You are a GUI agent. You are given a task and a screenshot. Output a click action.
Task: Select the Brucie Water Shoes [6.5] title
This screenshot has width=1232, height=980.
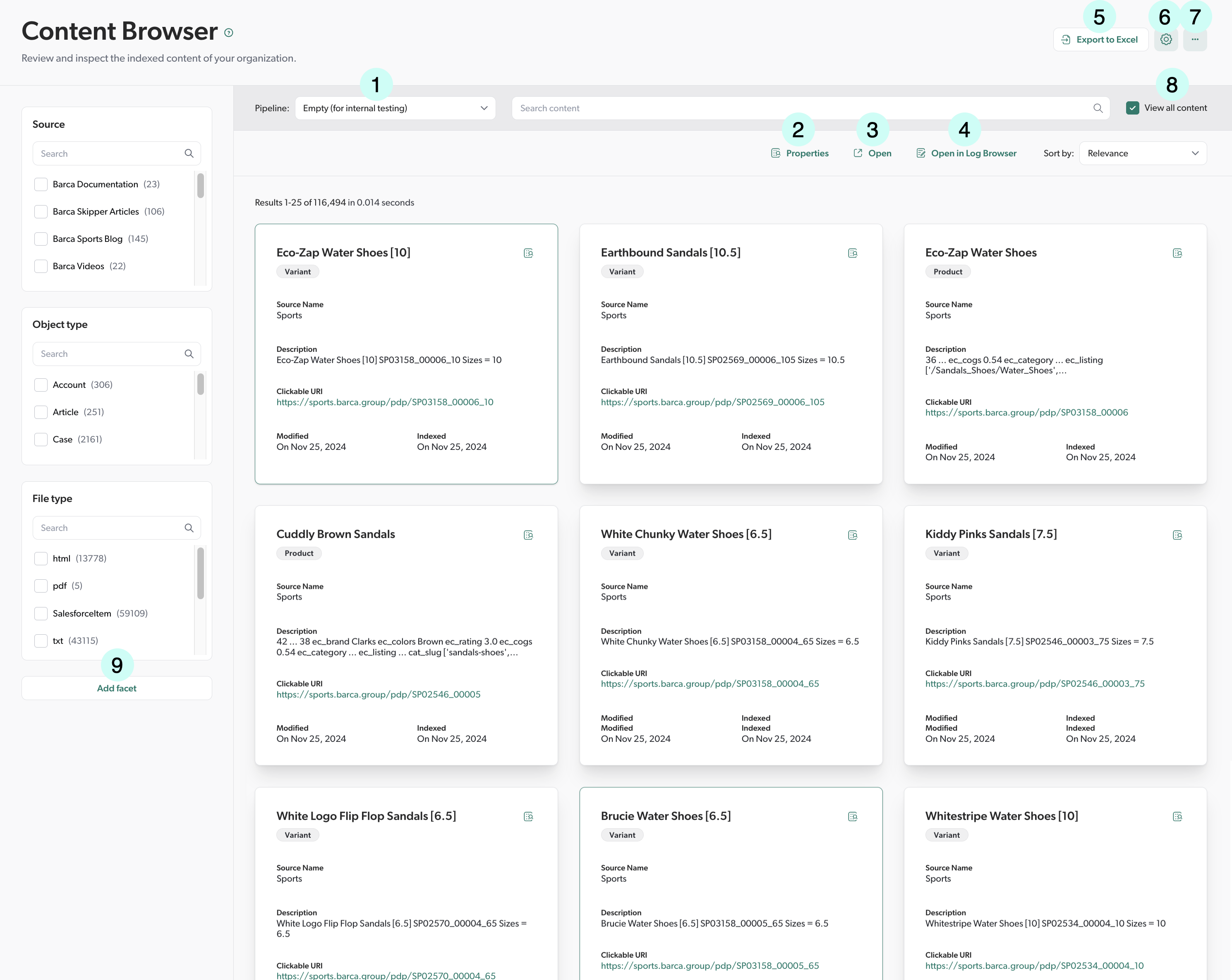[666, 816]
